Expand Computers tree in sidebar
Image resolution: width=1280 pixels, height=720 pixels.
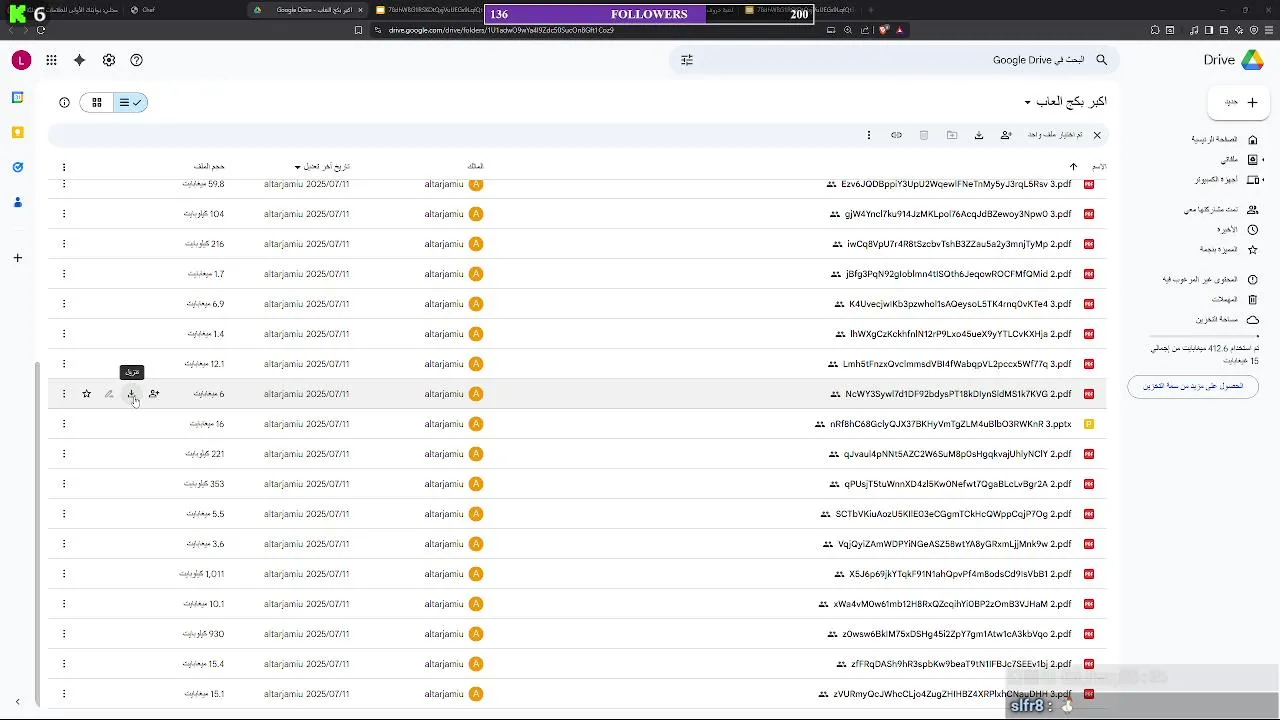coord(1262,180)
